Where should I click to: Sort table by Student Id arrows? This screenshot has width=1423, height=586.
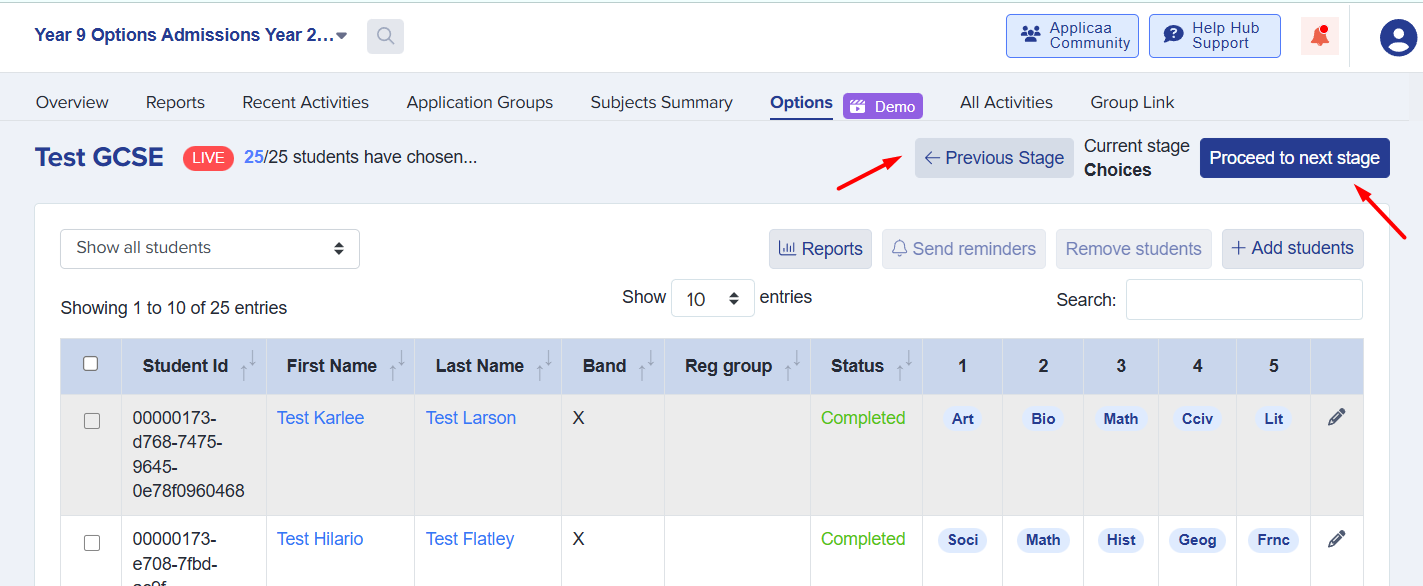pyautogui.click(x=247, y=366)
